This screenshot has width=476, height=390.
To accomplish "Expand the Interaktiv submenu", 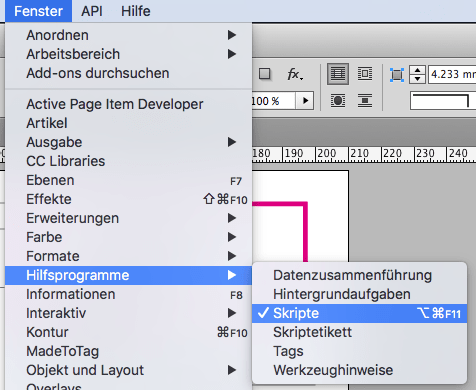I will (129, 313).
